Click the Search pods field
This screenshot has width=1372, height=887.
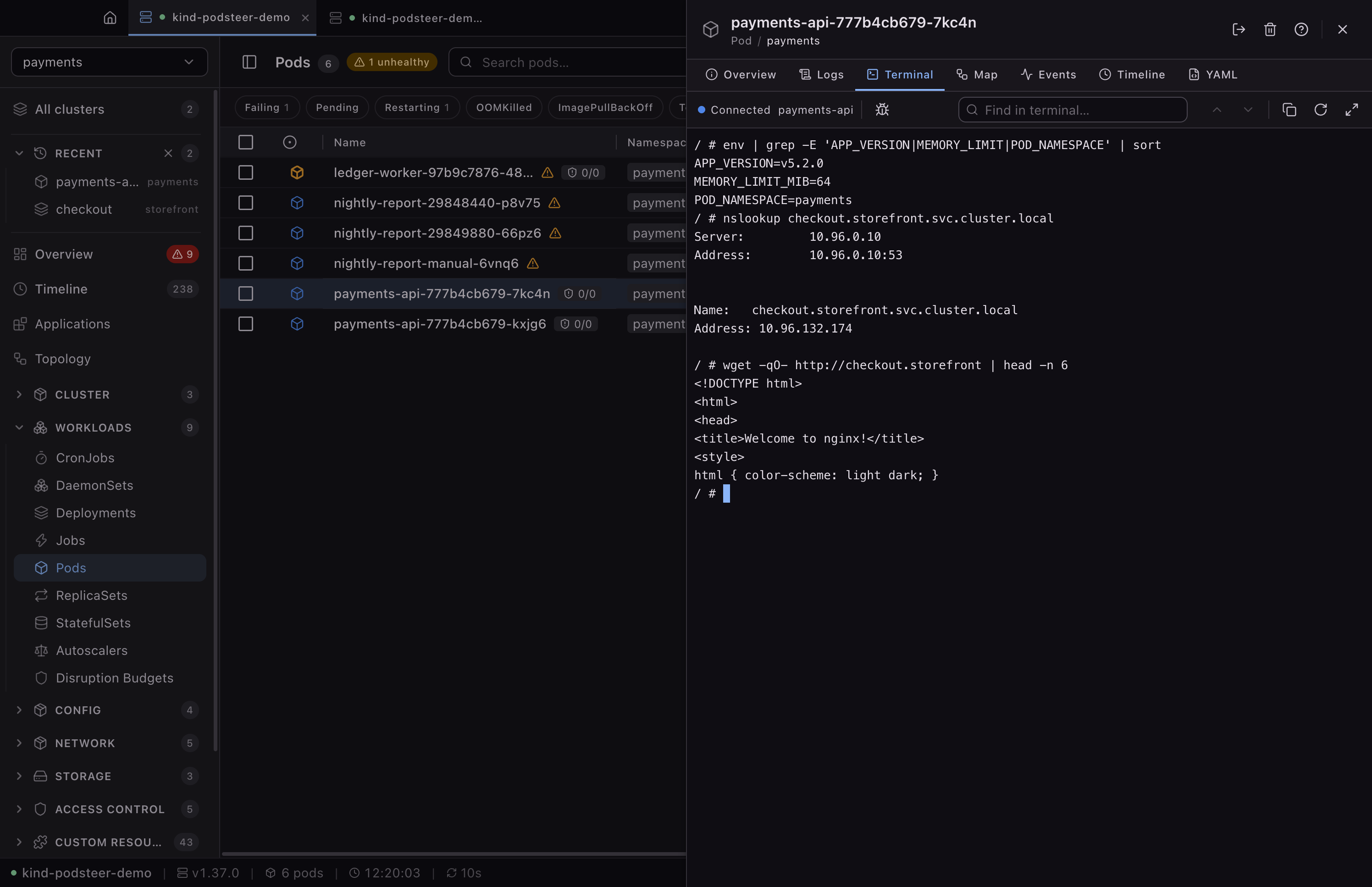(567, 62)
